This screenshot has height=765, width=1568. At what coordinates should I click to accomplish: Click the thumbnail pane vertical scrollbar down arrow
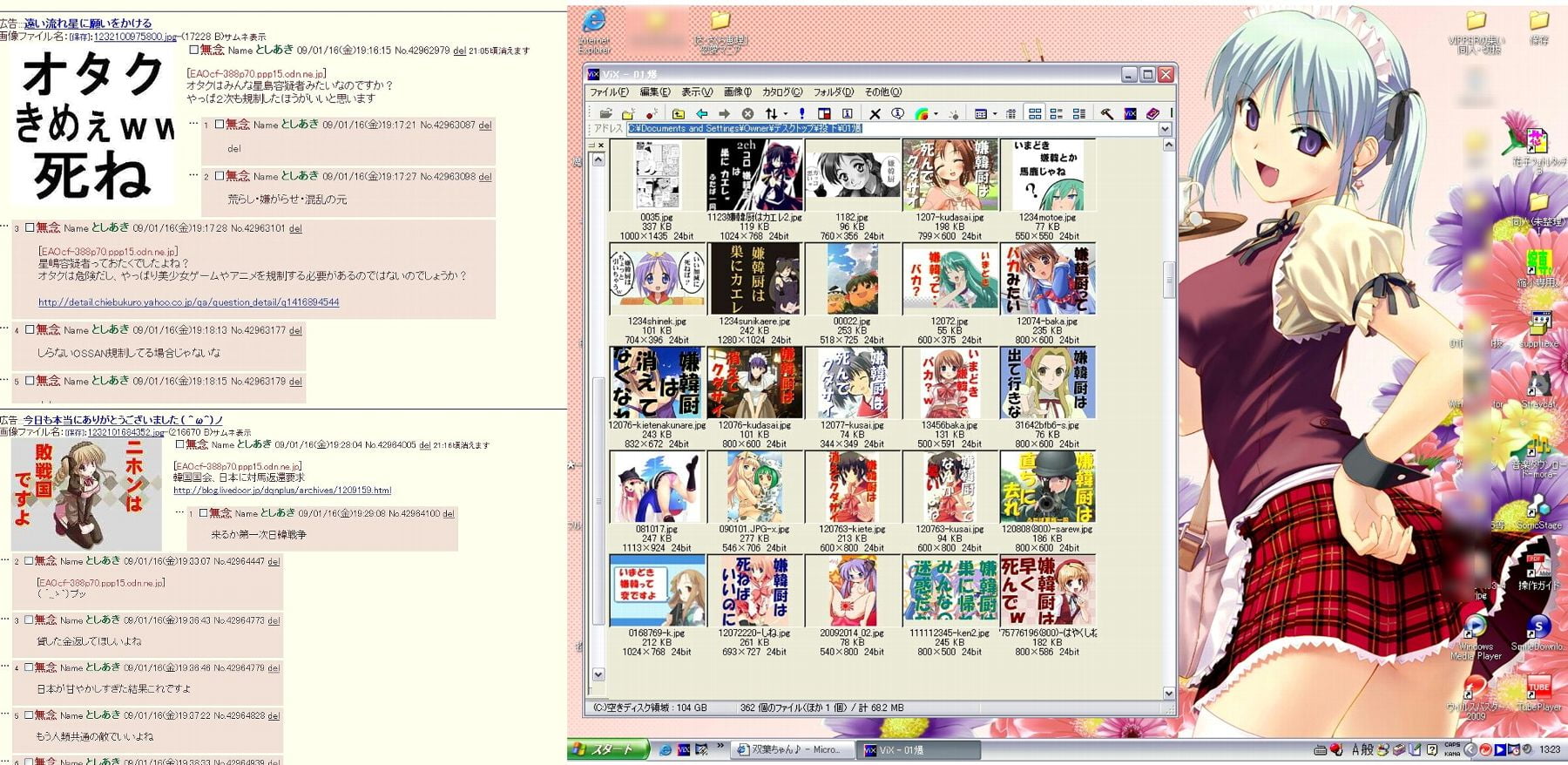coord(1168,694)
